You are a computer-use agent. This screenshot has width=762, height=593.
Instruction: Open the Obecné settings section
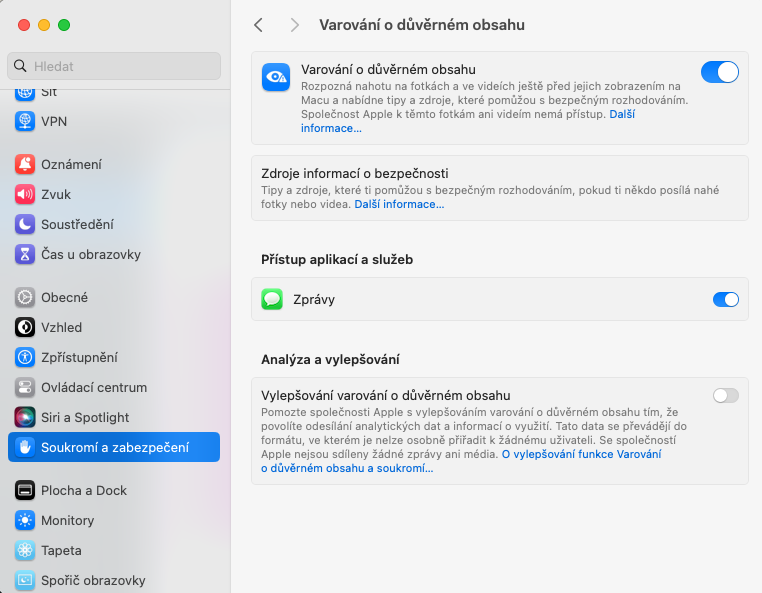(x=64, y=297)
